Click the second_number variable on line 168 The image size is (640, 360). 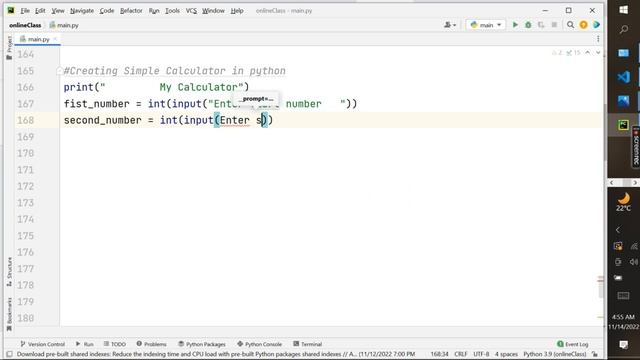(102, 120)
